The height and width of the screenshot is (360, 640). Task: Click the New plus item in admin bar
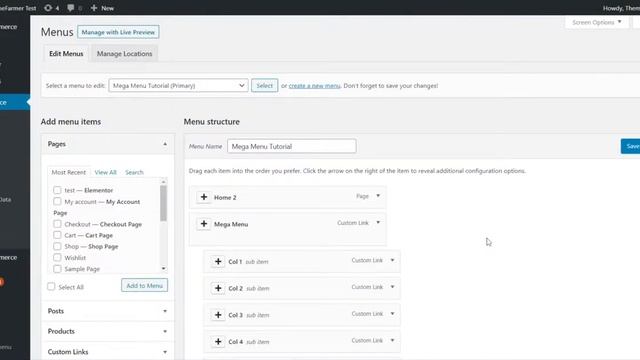[102, 8]
